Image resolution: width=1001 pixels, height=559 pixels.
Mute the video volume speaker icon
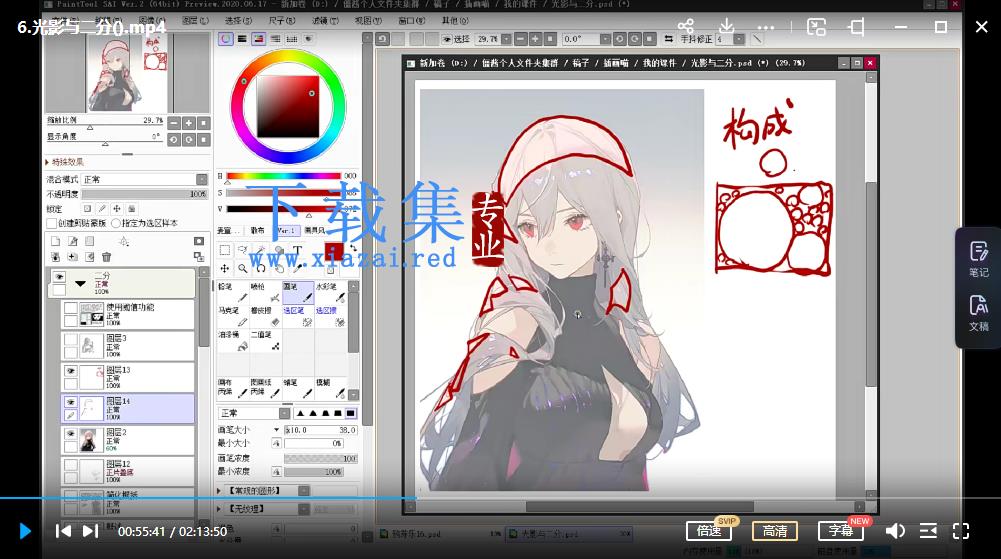click(895, 531)
